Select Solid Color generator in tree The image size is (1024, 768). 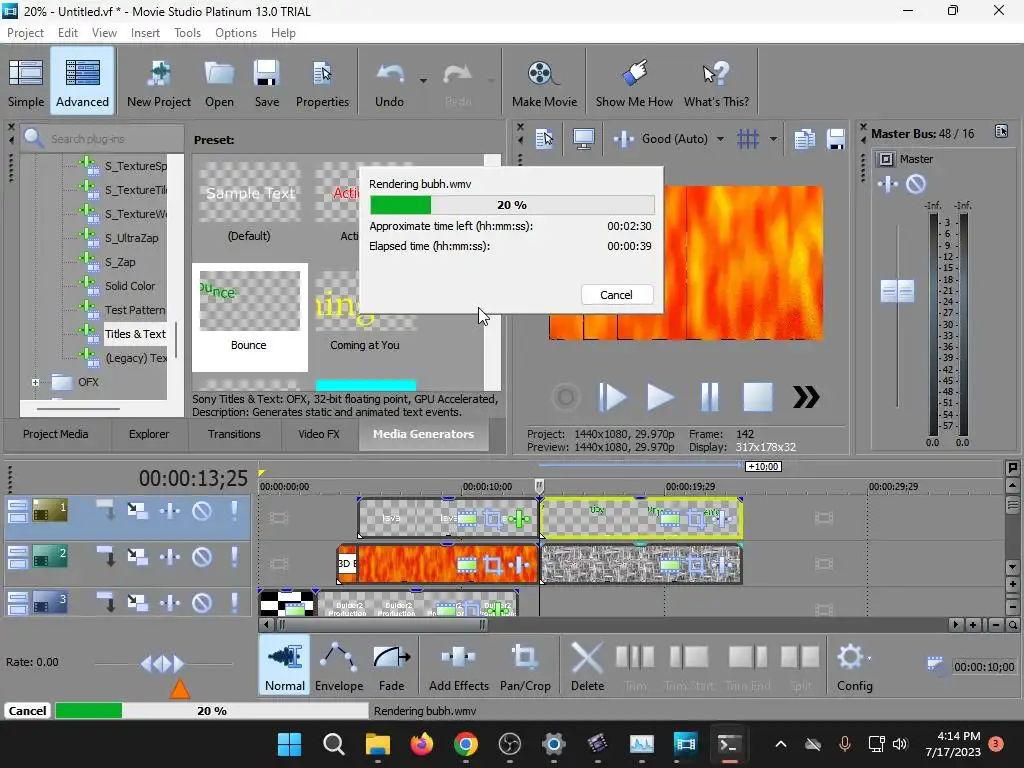(x=130, y=286)
